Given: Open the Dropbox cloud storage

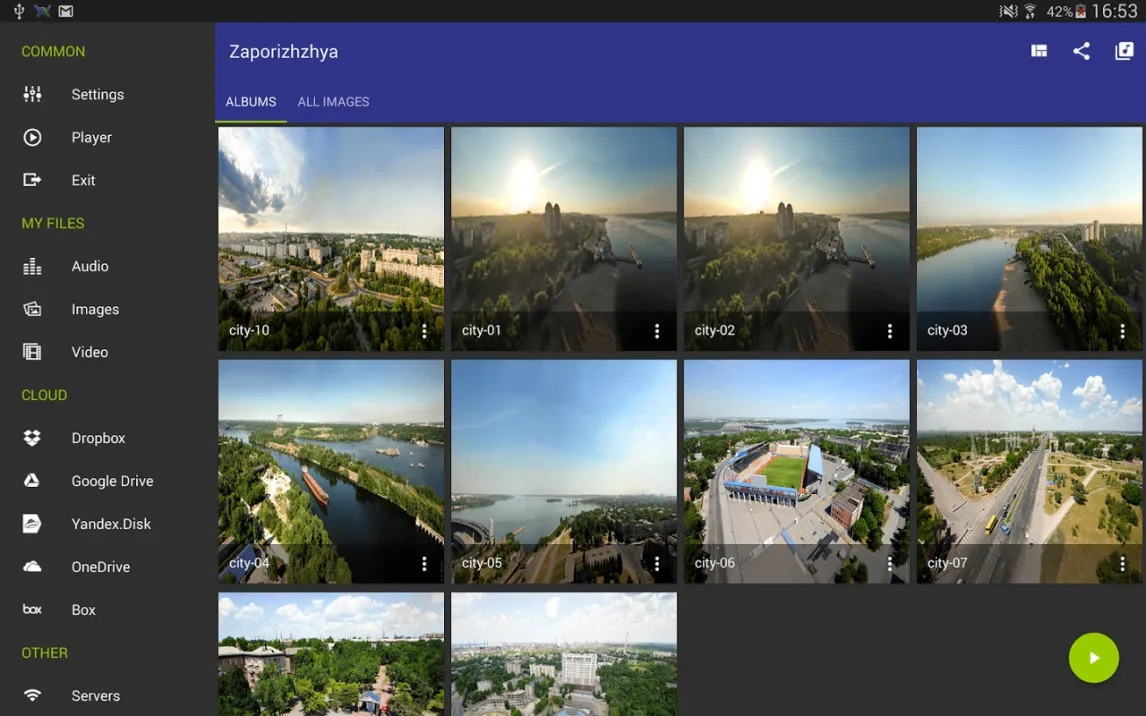Looking at the screenshot, I should tap(98, 438).
